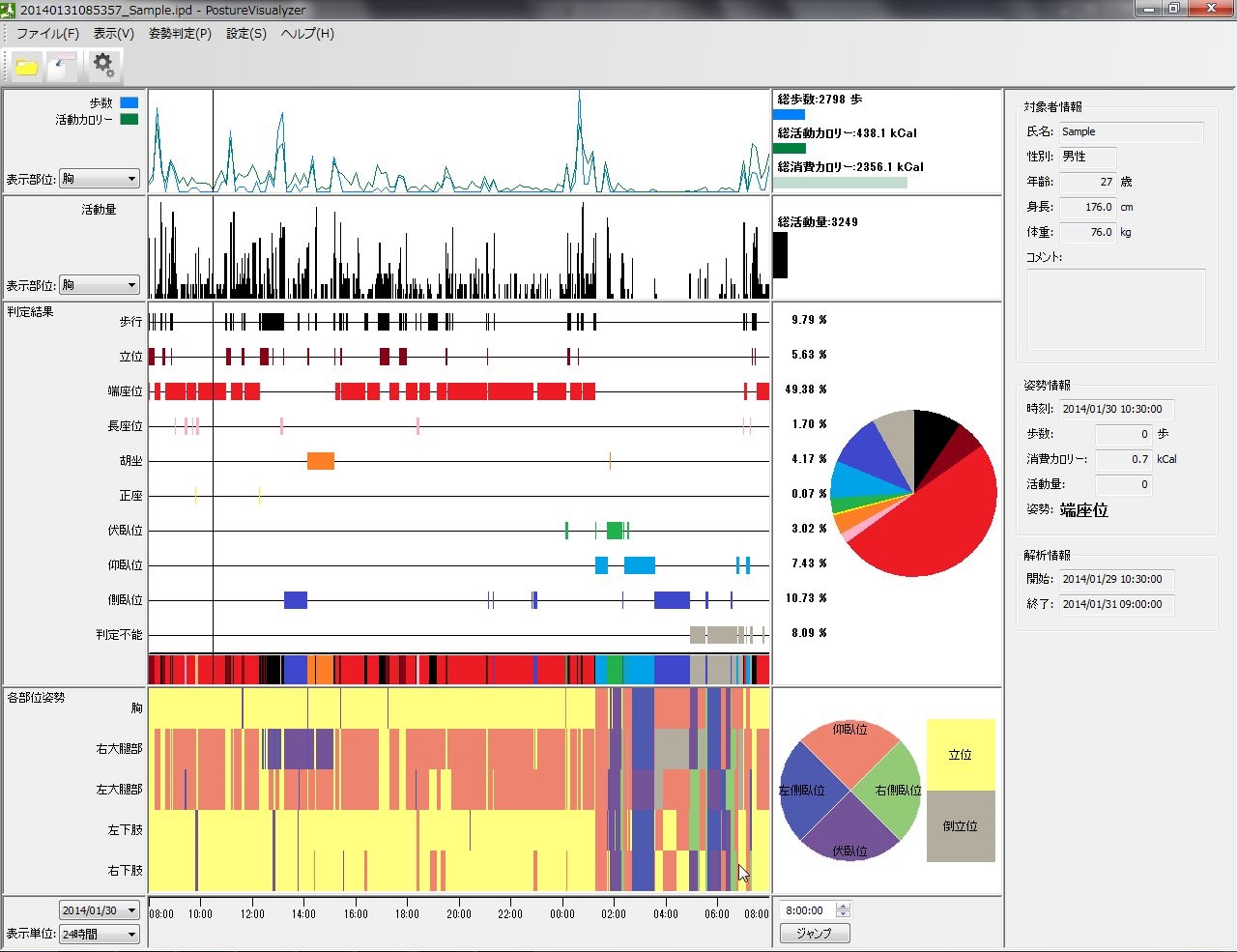The image size is (1237, 952).
Task: Open the ヘルプ(H) menu
Action: [307, 33]
